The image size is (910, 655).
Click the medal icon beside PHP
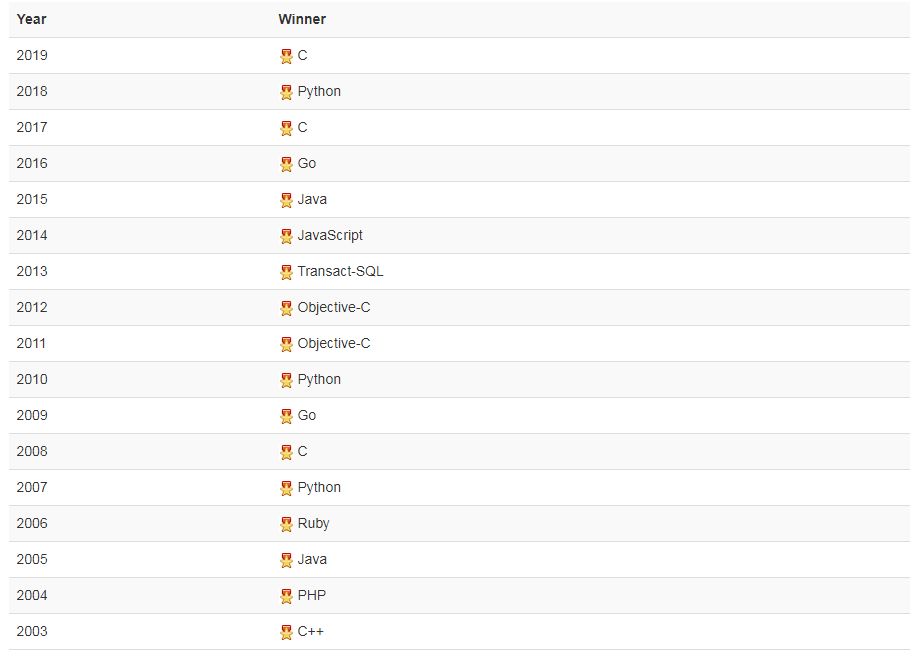click(x=286, y=596)
